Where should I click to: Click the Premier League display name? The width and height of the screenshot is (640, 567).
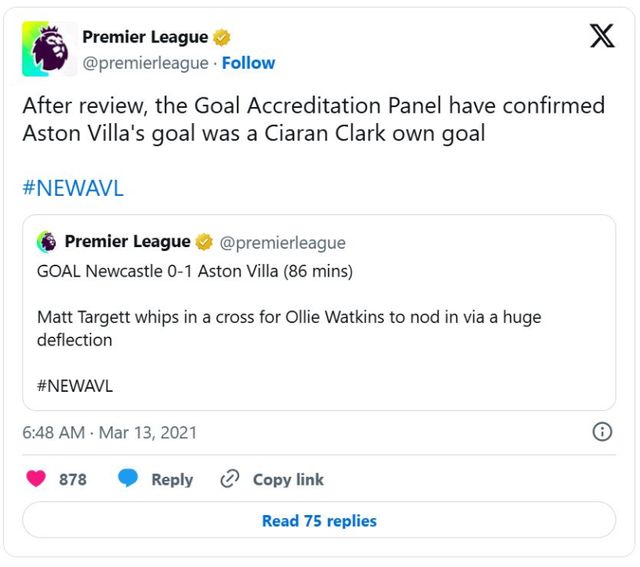coord(145,38)
